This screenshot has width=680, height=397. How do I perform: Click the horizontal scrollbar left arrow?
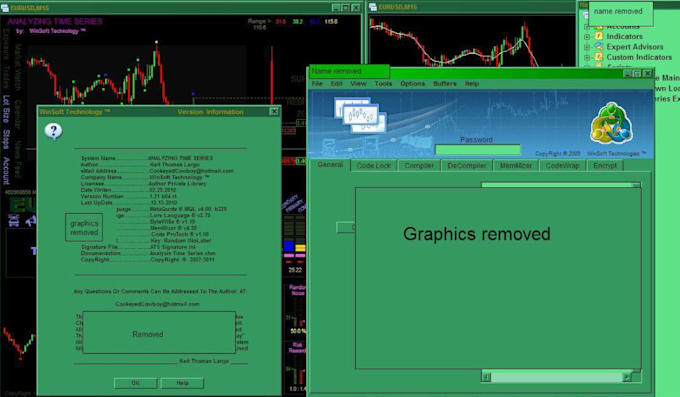click(487, 377)
